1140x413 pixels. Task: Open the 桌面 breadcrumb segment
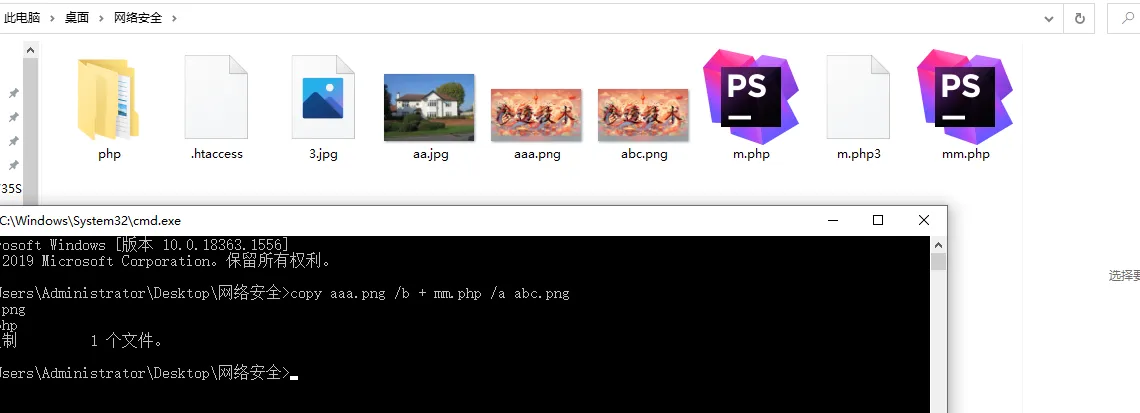(76, 18)
